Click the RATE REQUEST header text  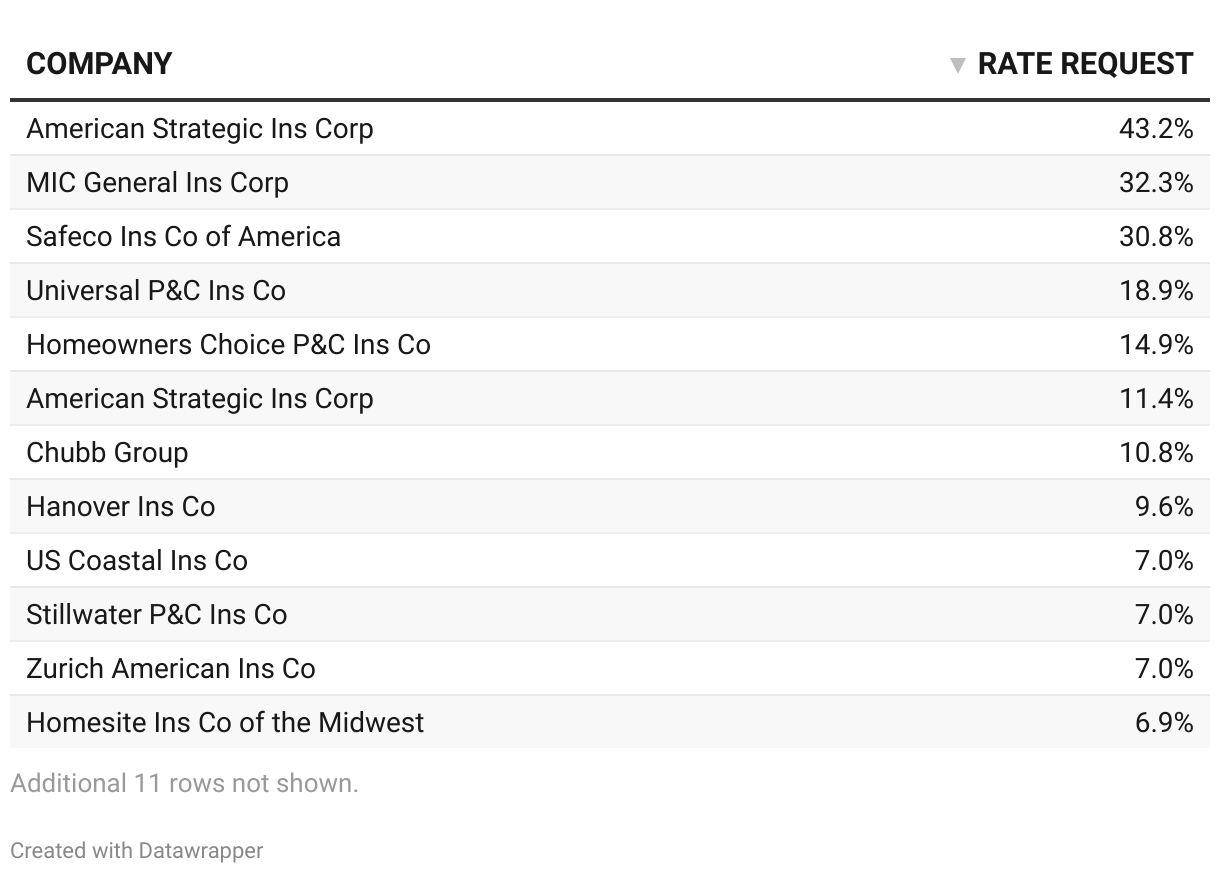pyautogui.click(x=1085, y=64)
